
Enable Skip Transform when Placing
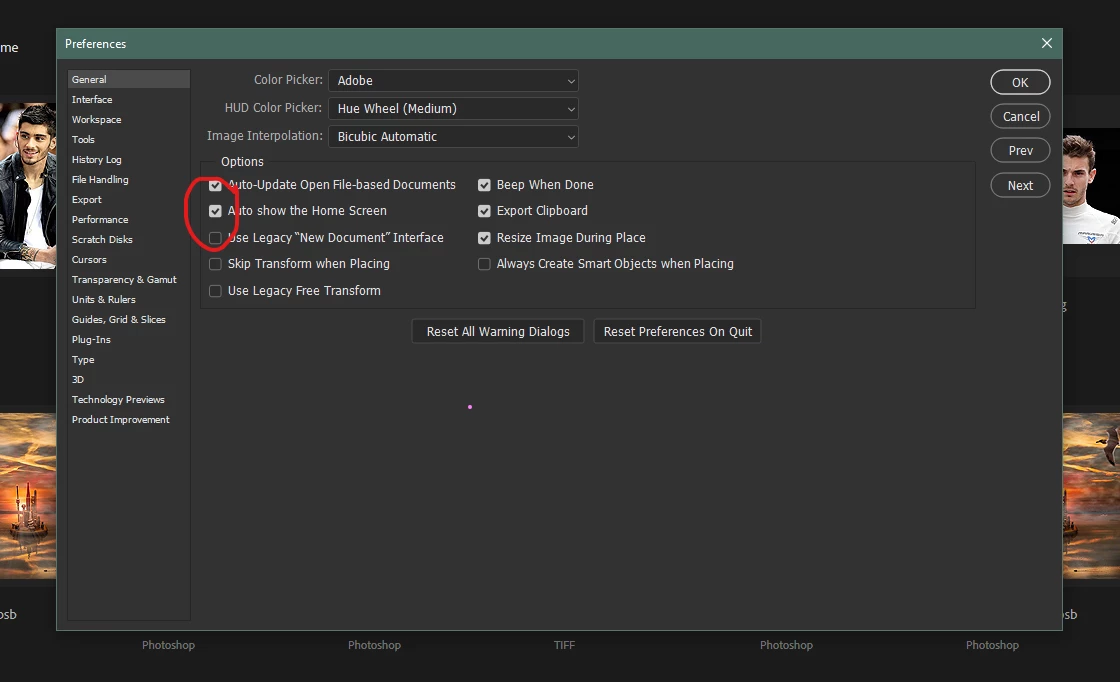[215, 264]
